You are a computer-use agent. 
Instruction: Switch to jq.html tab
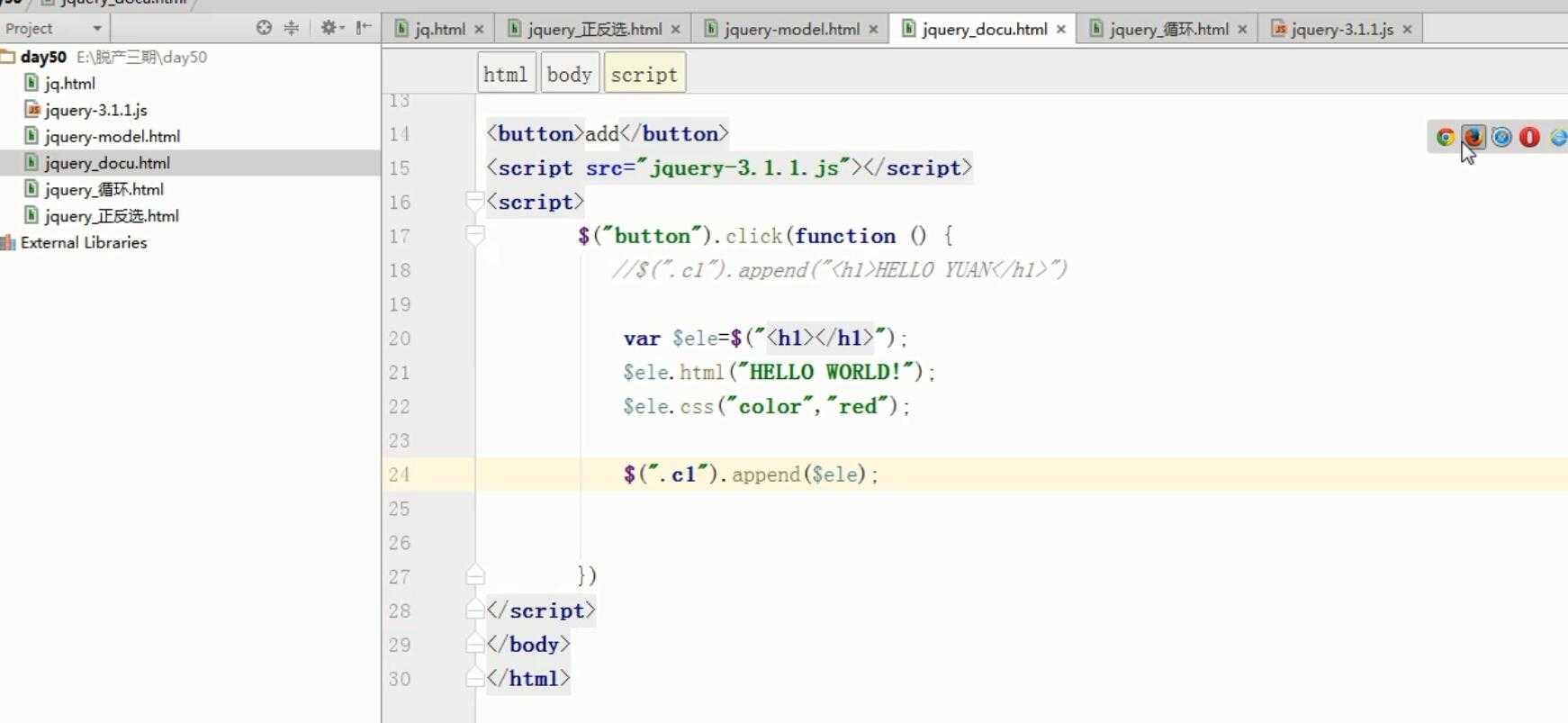click(440, 29)
